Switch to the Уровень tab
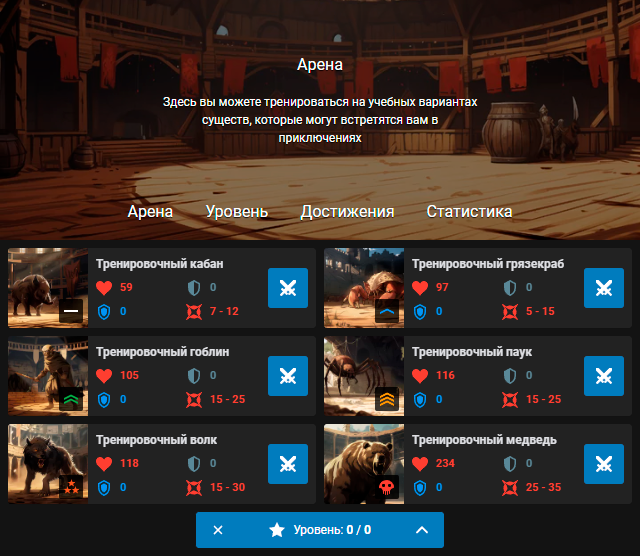The width and height of the screenshot is (640, 556). [x=236, y=212]
